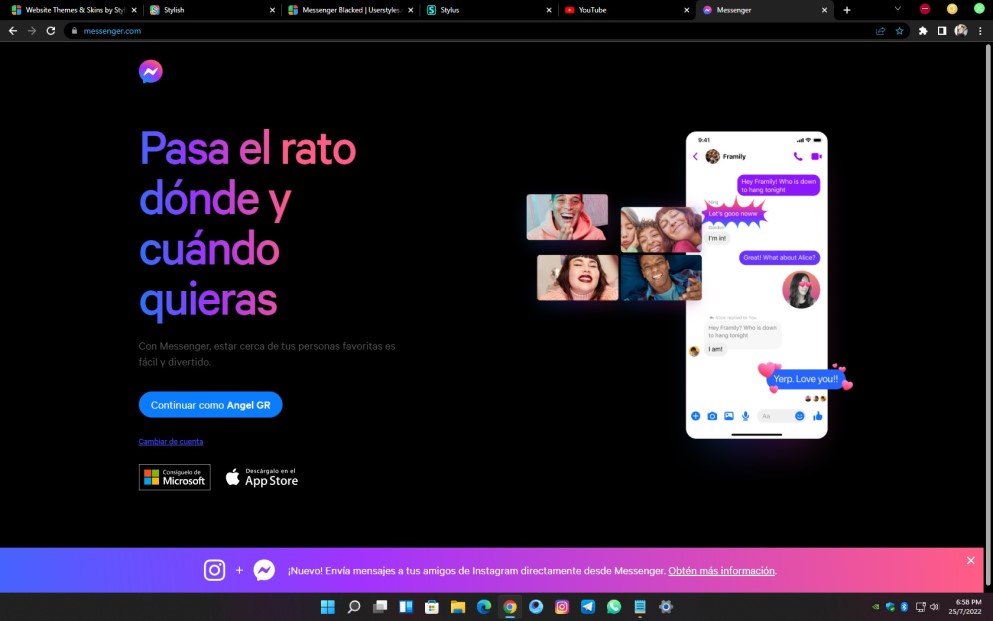Click the microphone icon in phone mockup
993x621 pixels.
[x=745, y=416]
